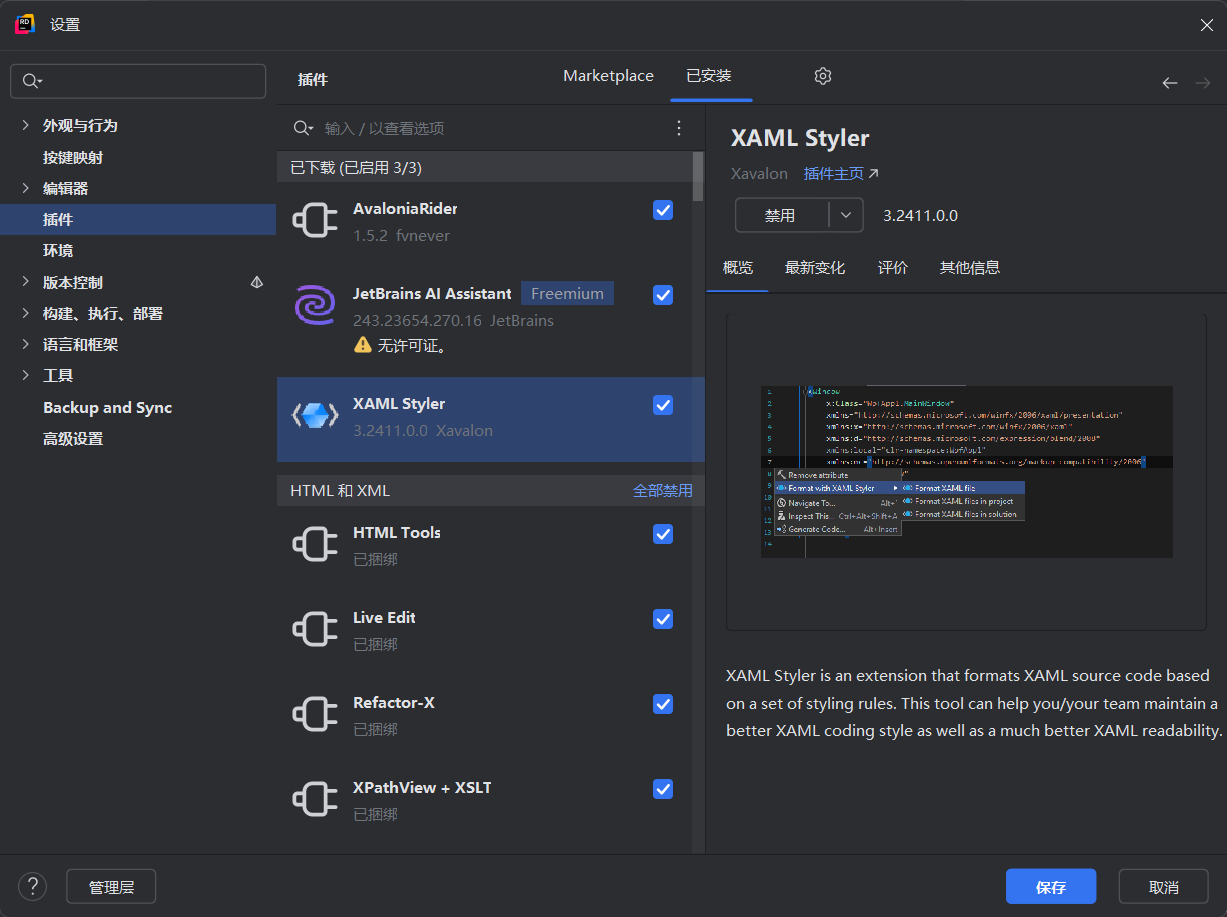1227x917 pixels.
Task: Click the version control layers icon
Action: click(257, 282)
